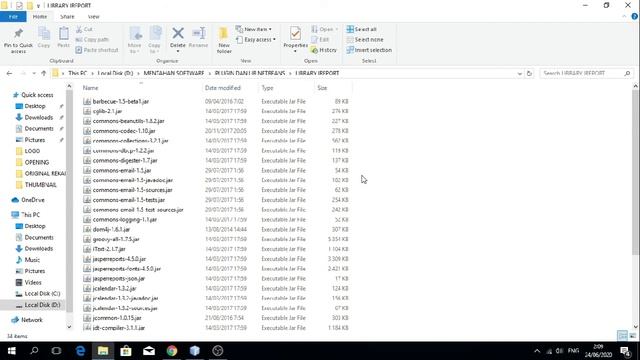Open the LOGO folder in sidebar
This screenshot has width=640, height=360.
[x=28, y=151]
